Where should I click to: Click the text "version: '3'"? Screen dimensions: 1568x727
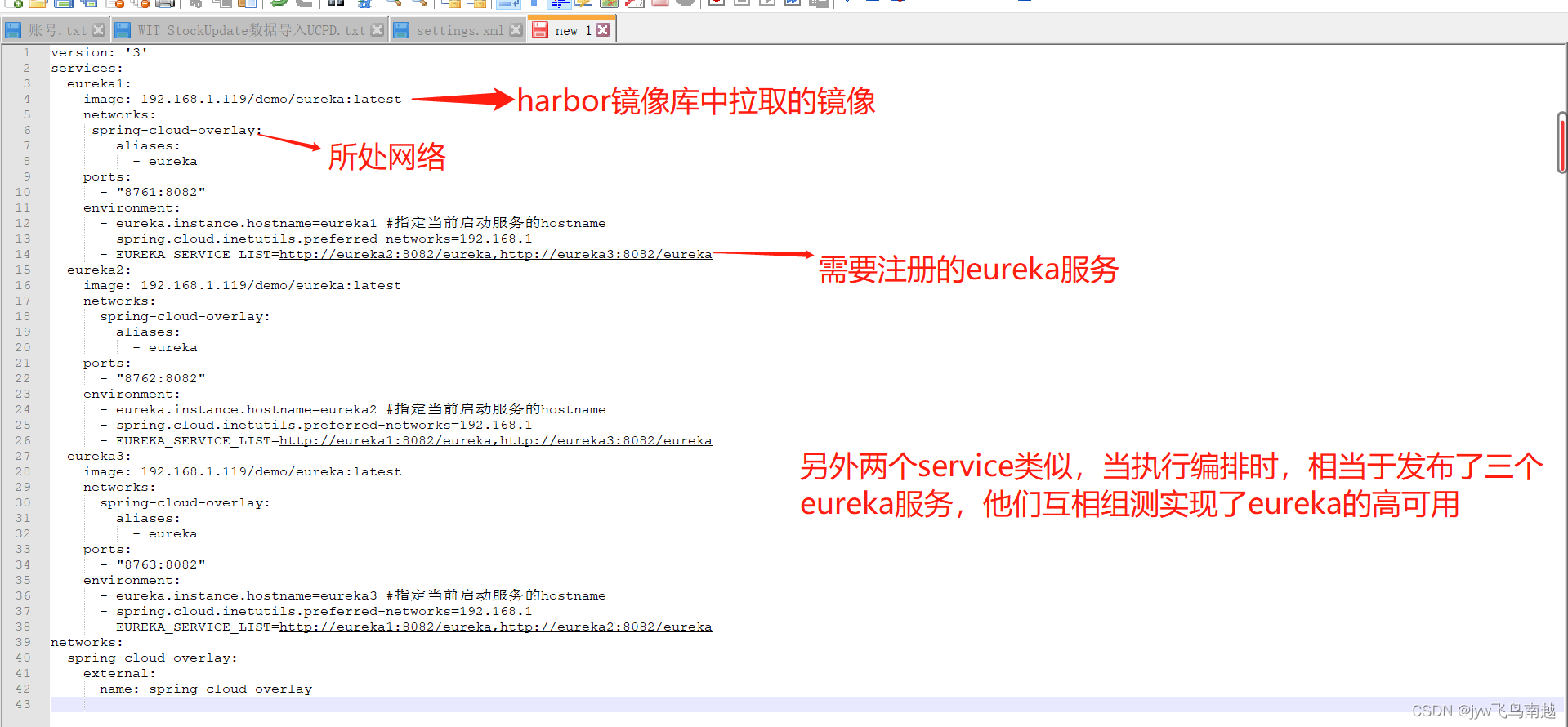[x=99, y=52]
